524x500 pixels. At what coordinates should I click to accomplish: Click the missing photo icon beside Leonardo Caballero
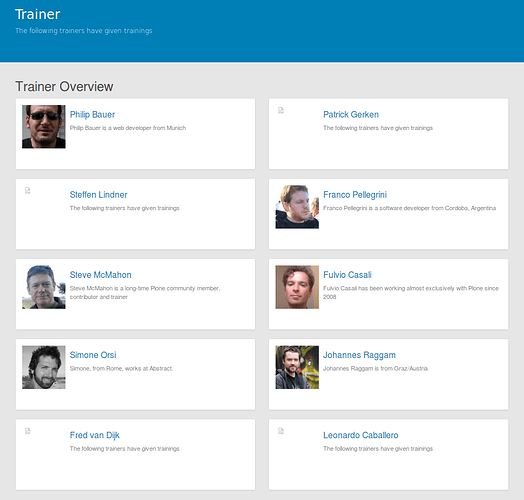tap(281, 431)
